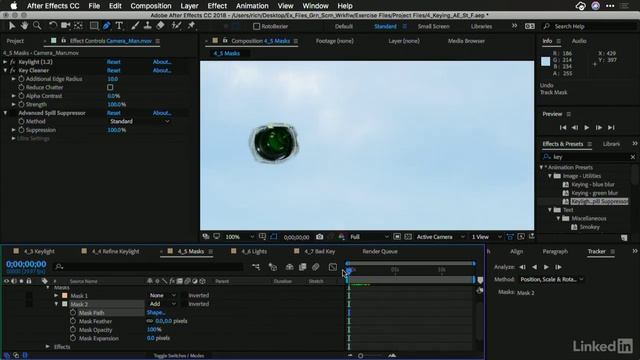This screenshot has height=360, width=640.
Task: Open the Choose grid and guide options icon
Action: click(x=262, y=237)
